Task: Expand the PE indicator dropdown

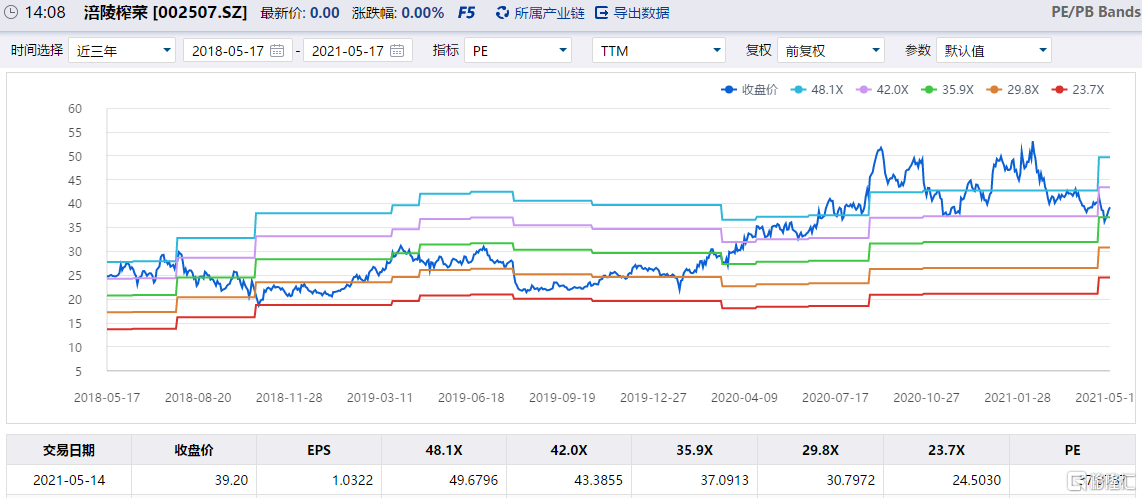Action: [518, 50]
